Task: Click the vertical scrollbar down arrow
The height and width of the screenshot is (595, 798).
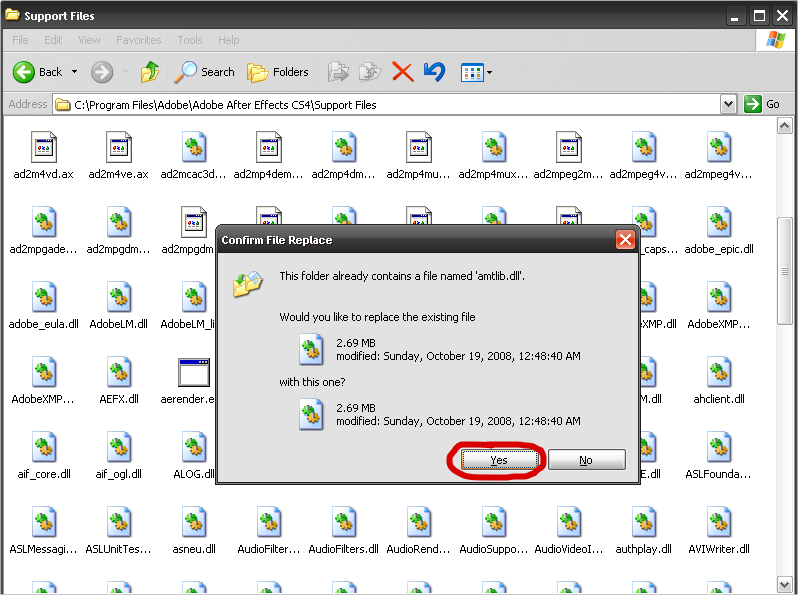Action: (784, 584)
